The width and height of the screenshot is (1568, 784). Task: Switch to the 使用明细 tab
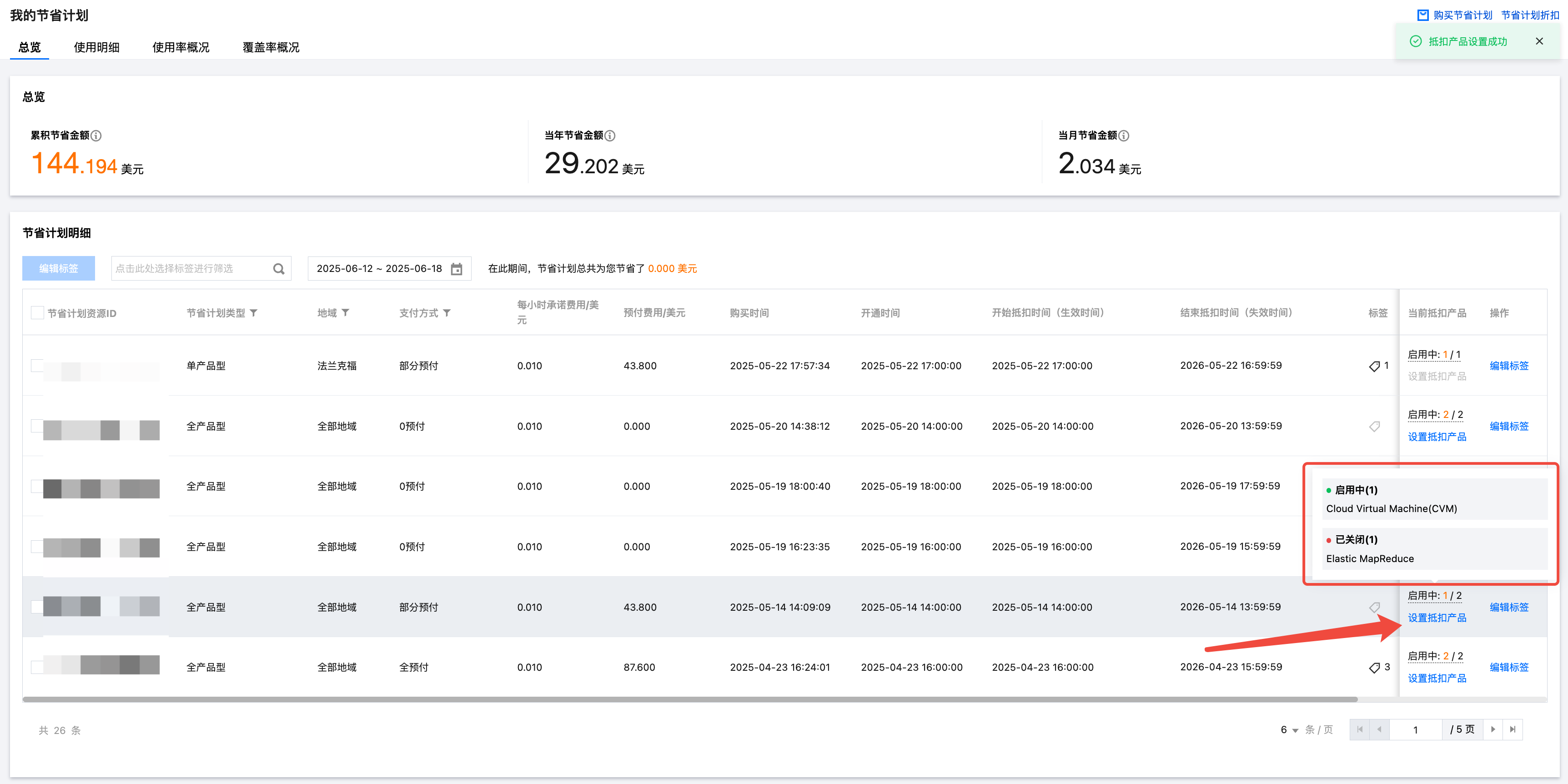click(x=96, y=47)
